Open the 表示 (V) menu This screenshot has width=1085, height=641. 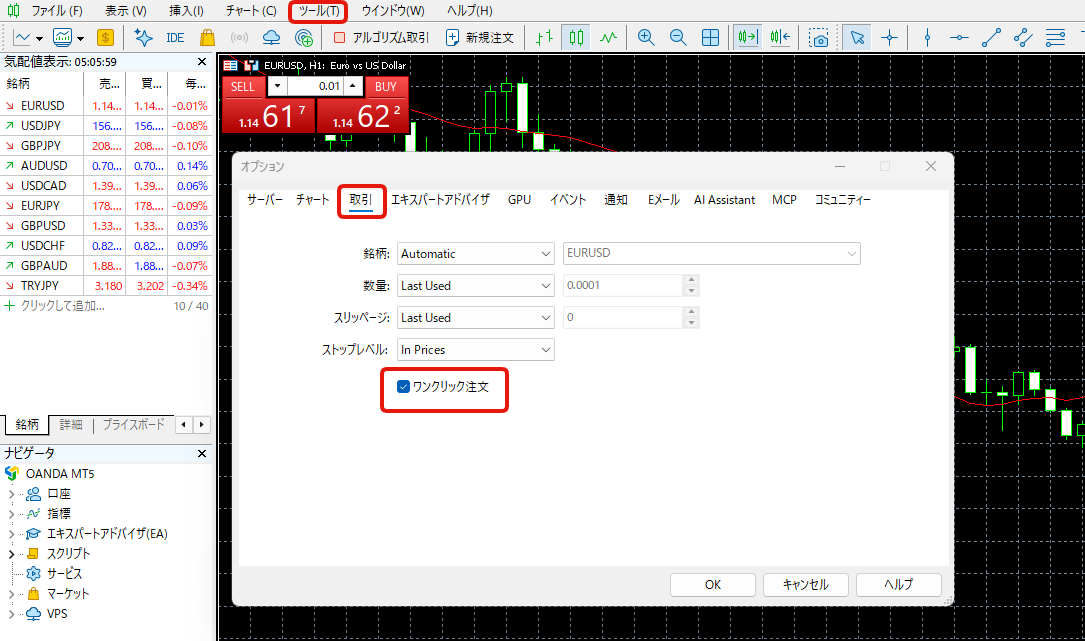coord(126,11)
